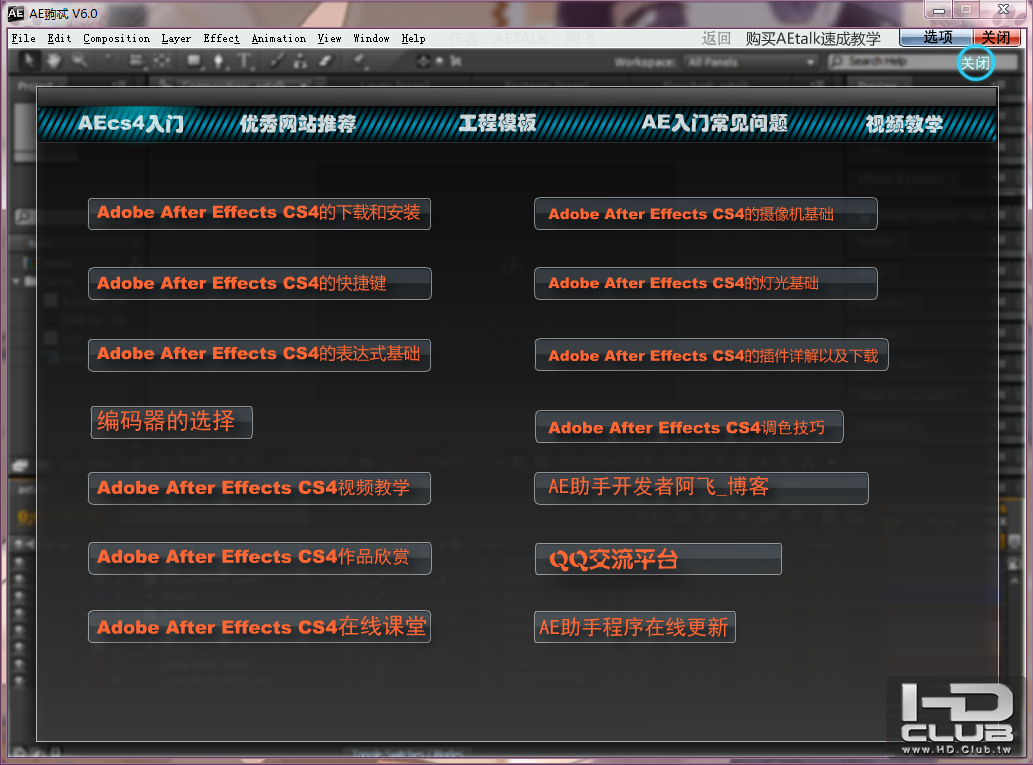Open the File menu
This screenshot has height=765, width=1033.
[x=24, y=38]
